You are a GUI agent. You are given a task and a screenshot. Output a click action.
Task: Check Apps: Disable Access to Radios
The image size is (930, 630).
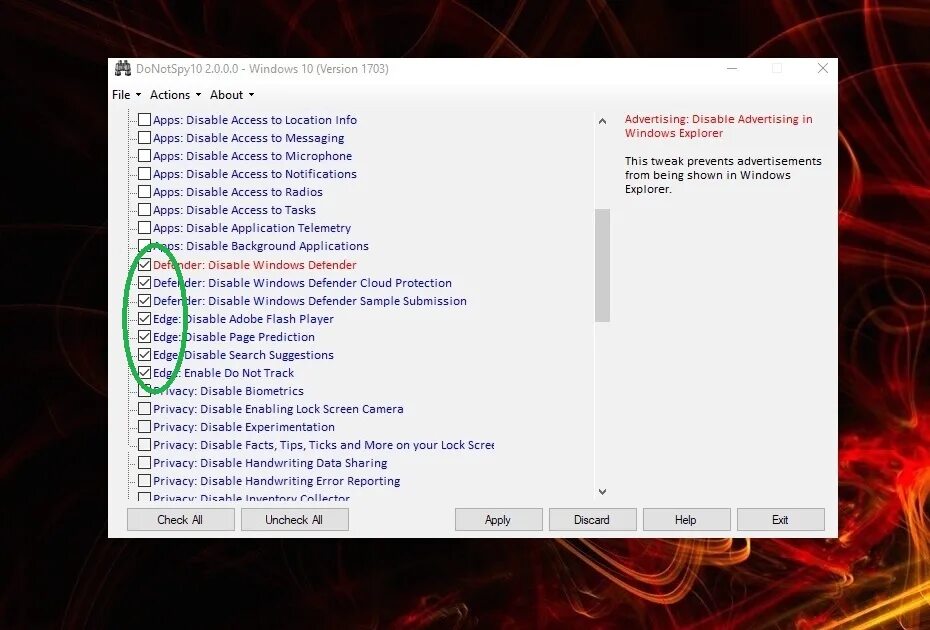[x=145, y=192]
